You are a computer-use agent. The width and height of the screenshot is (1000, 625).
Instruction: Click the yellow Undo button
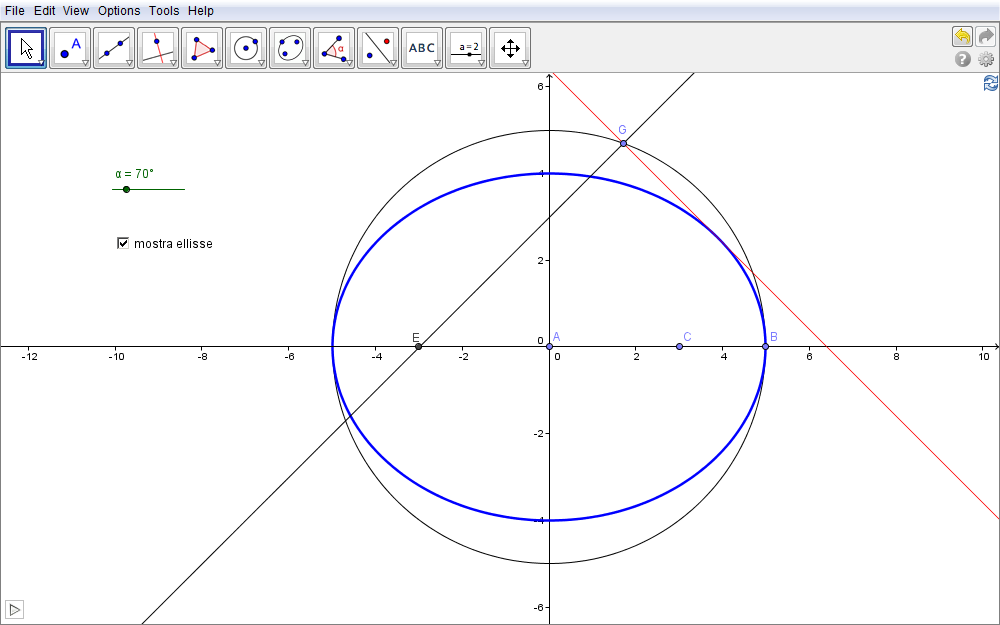tap(962, 37)
